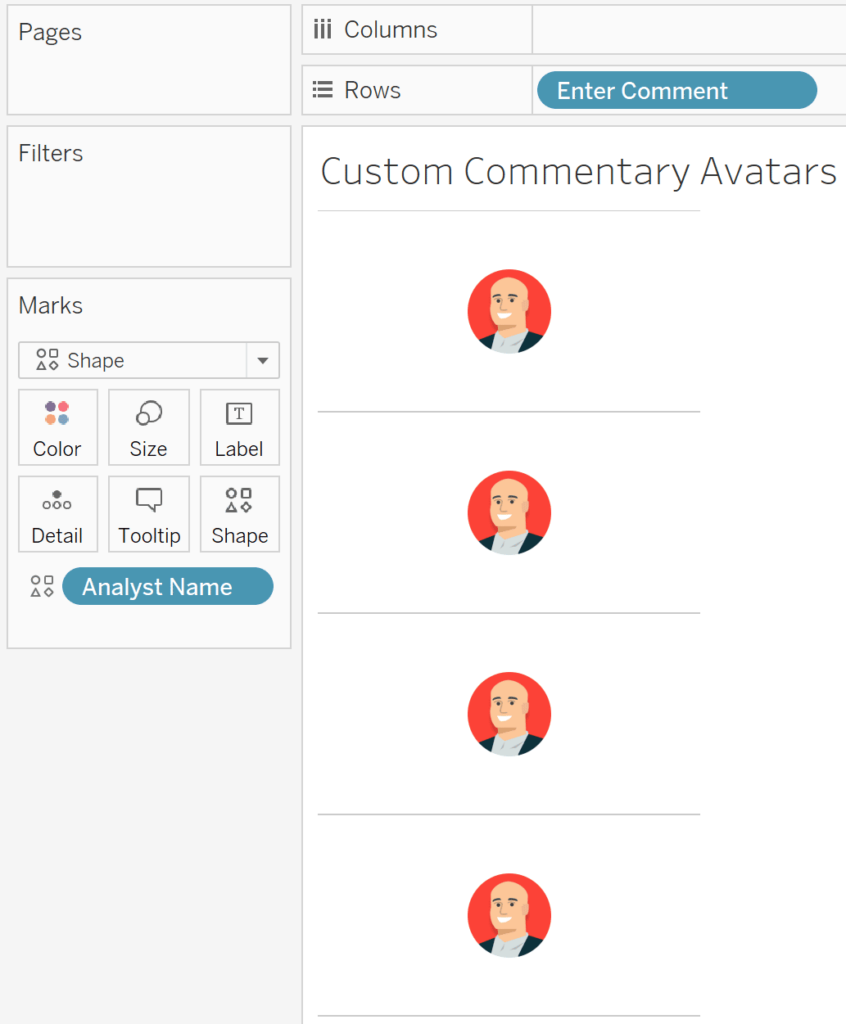
Task: Click the Size button in Marks card
Action: (x=148, y=427)
